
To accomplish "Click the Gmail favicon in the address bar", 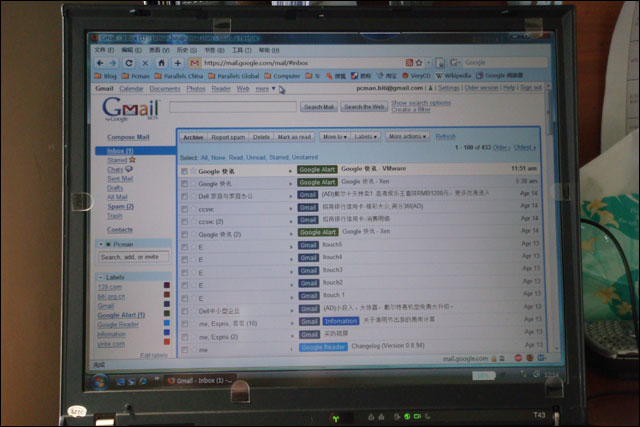I will point(195,63).
